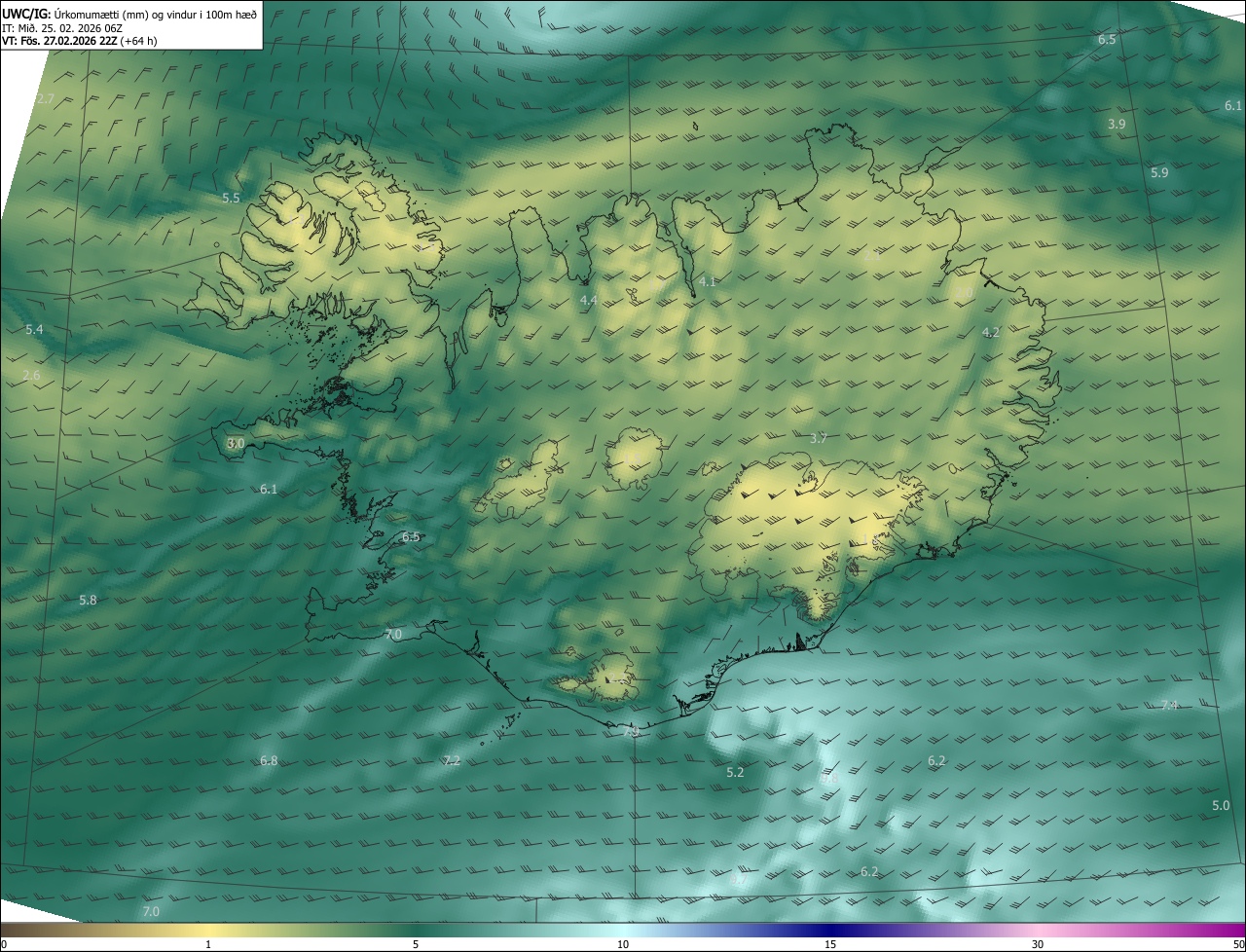Click the 15 tick on the colour scale
Viewport: 1246px width, 952px height.
click(x=830, y=944)
